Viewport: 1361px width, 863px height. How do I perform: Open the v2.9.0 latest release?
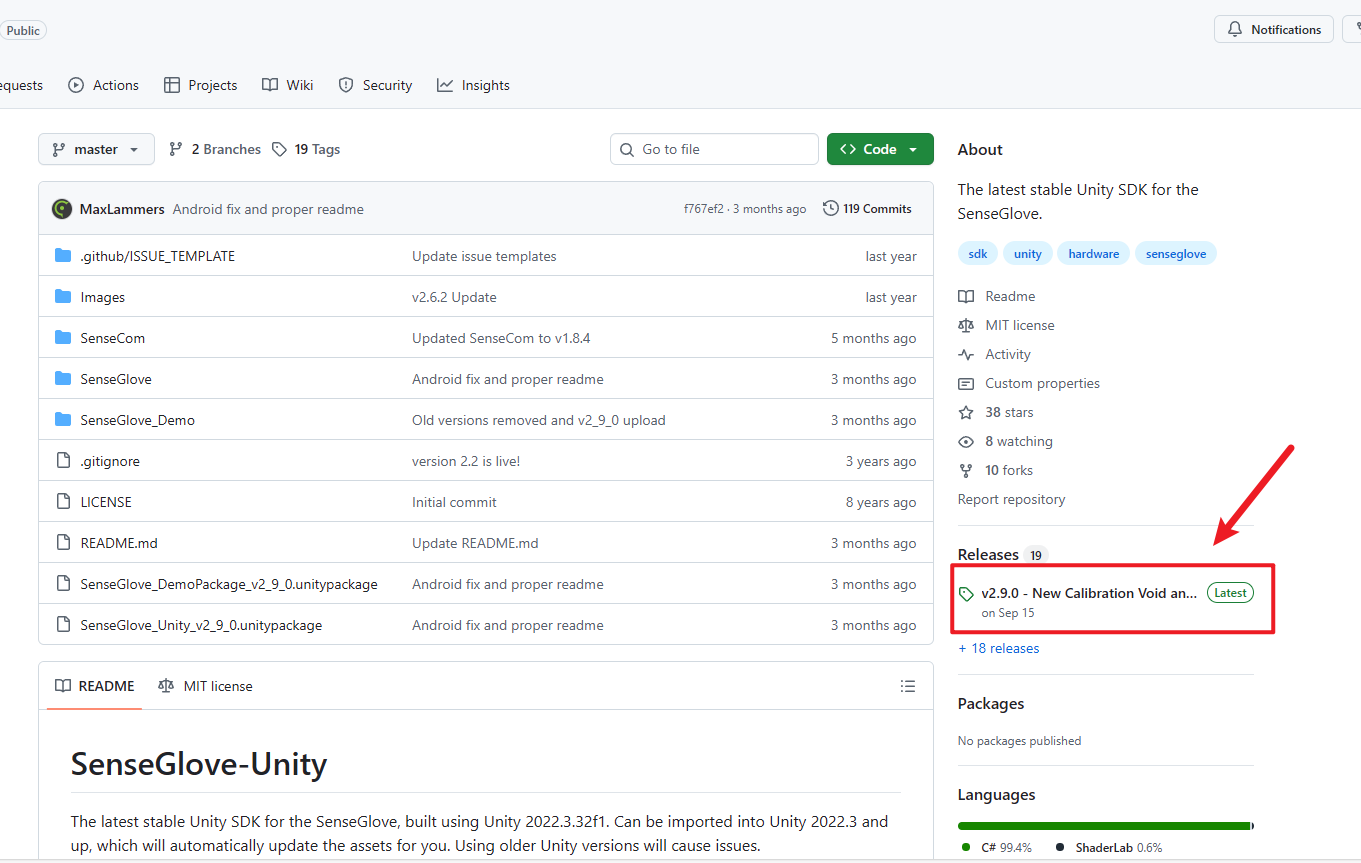pyautogui.click(x=1106, y=602)
